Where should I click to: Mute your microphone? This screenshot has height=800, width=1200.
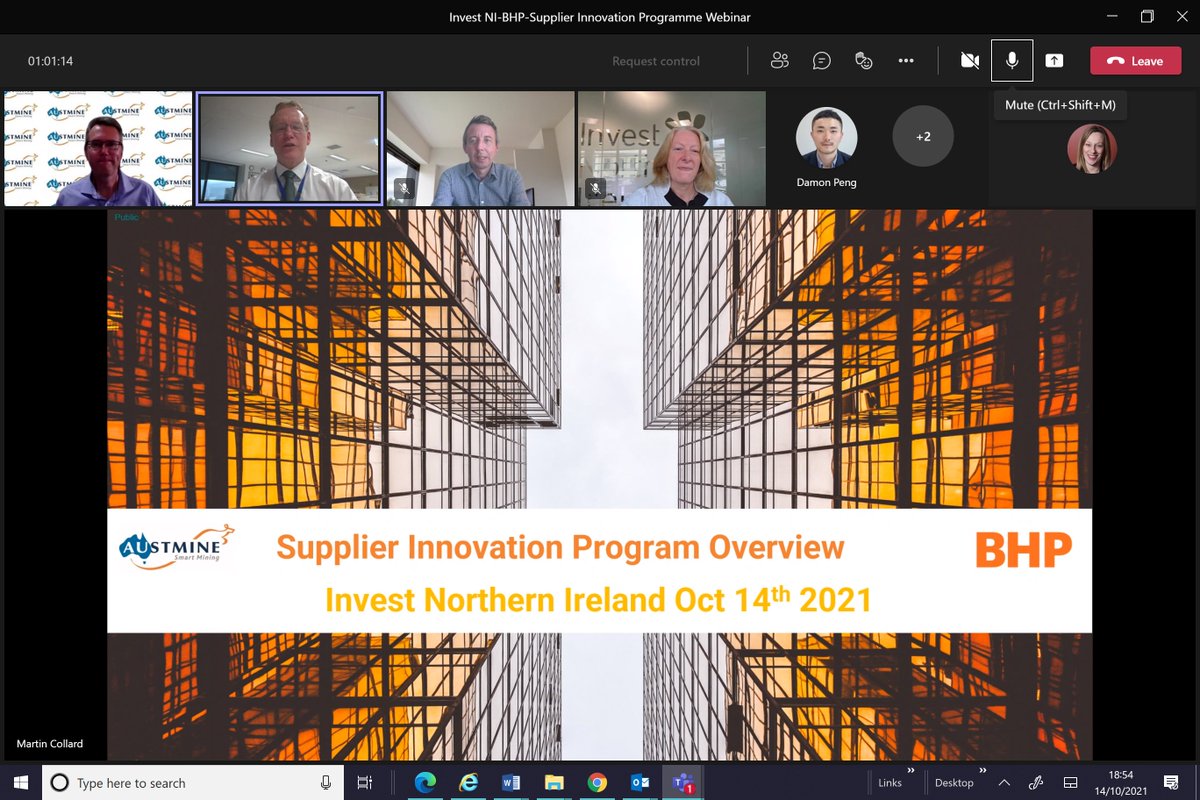[x=1011, y=60]
